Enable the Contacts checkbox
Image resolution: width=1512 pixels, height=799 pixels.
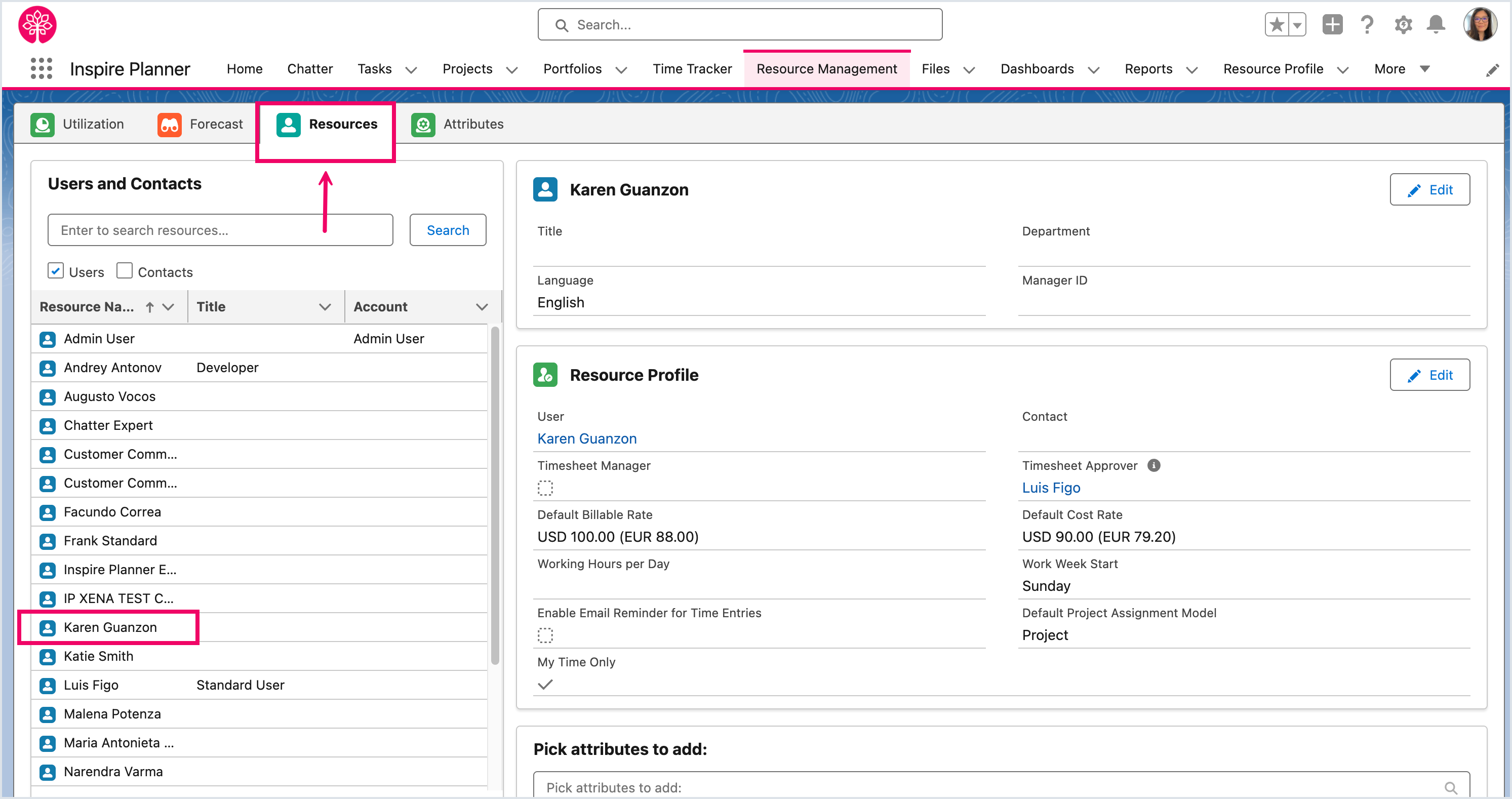click(124, 271)
